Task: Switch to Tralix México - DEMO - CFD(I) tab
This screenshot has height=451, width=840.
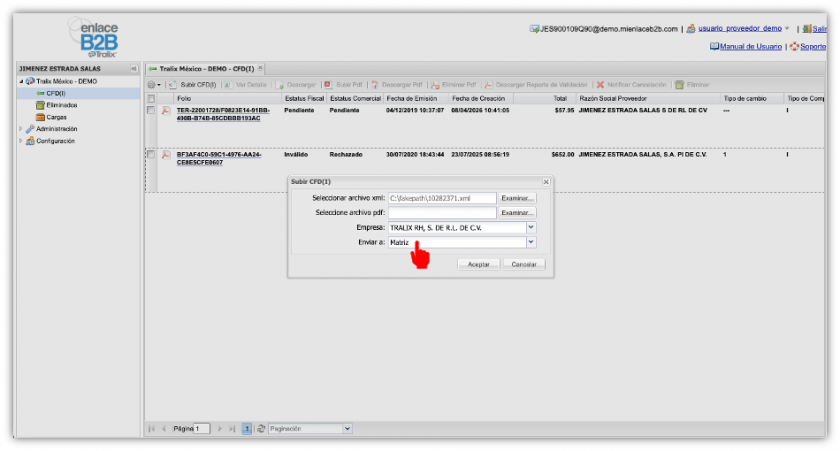Action: click(204, 68)
